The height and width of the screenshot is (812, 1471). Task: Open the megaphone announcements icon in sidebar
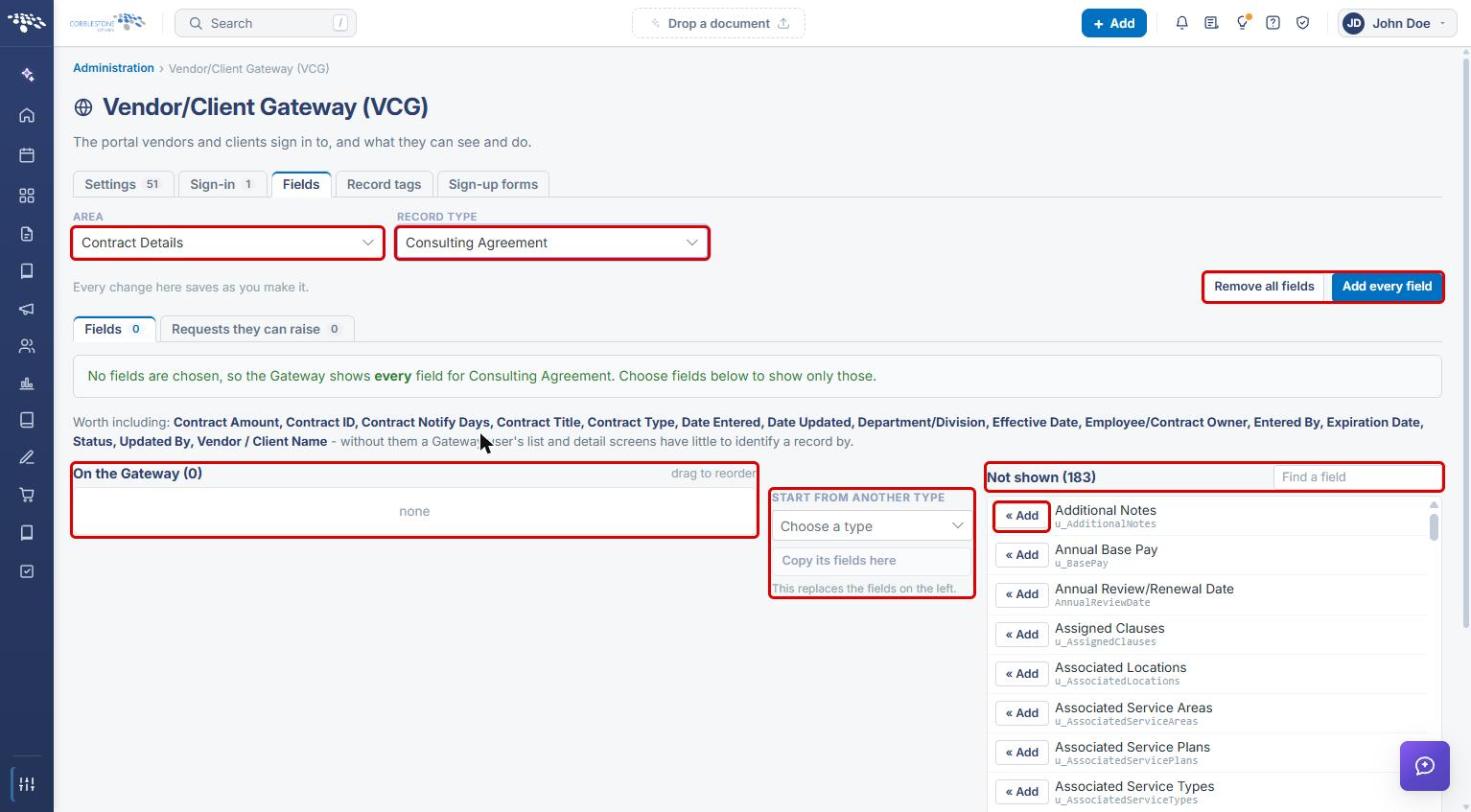point(27,309)
